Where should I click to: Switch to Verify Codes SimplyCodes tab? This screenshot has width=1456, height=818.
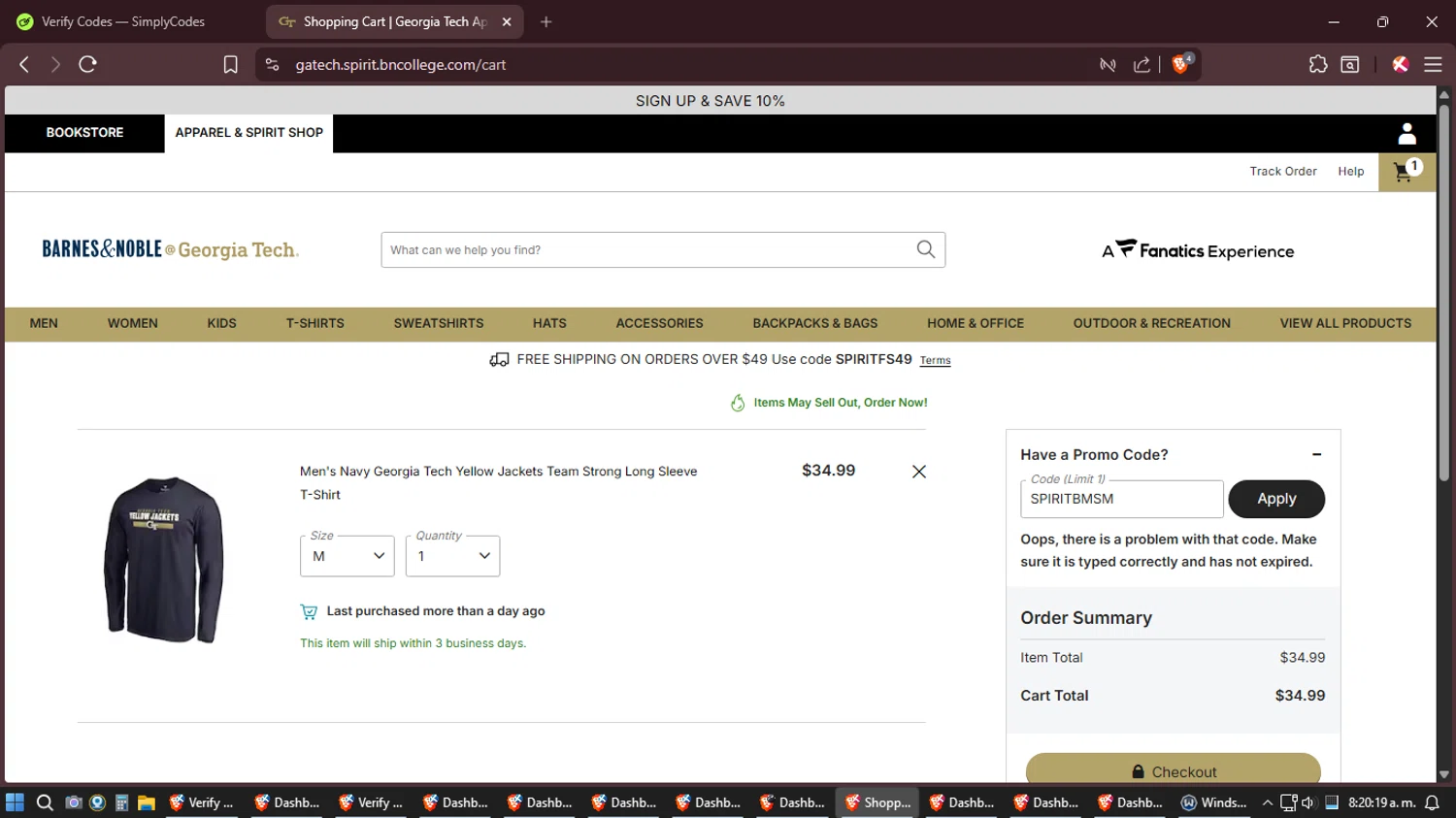(x=124, y=21)
